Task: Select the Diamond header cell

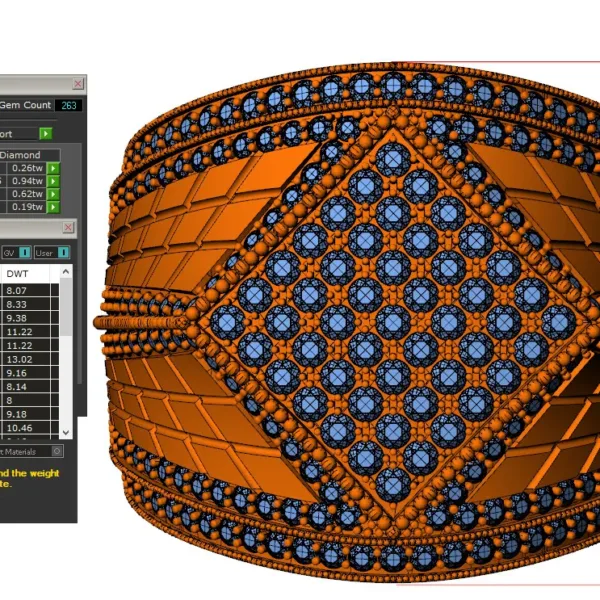Action: [x=30, y=155]
